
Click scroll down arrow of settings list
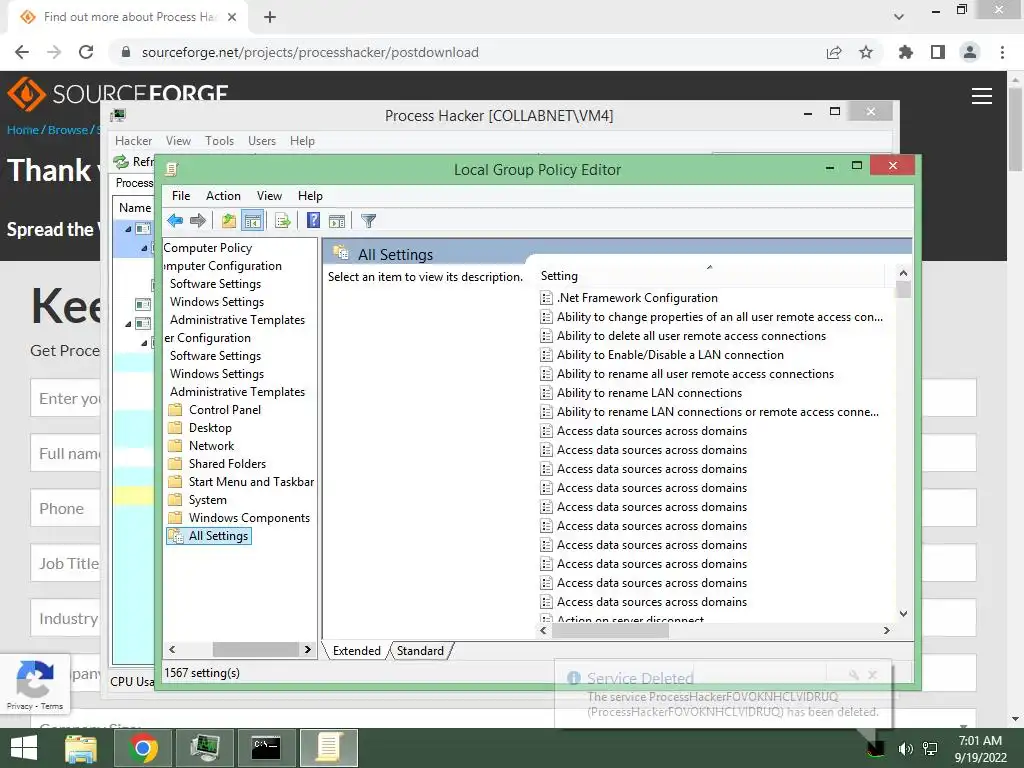(903, 613)
